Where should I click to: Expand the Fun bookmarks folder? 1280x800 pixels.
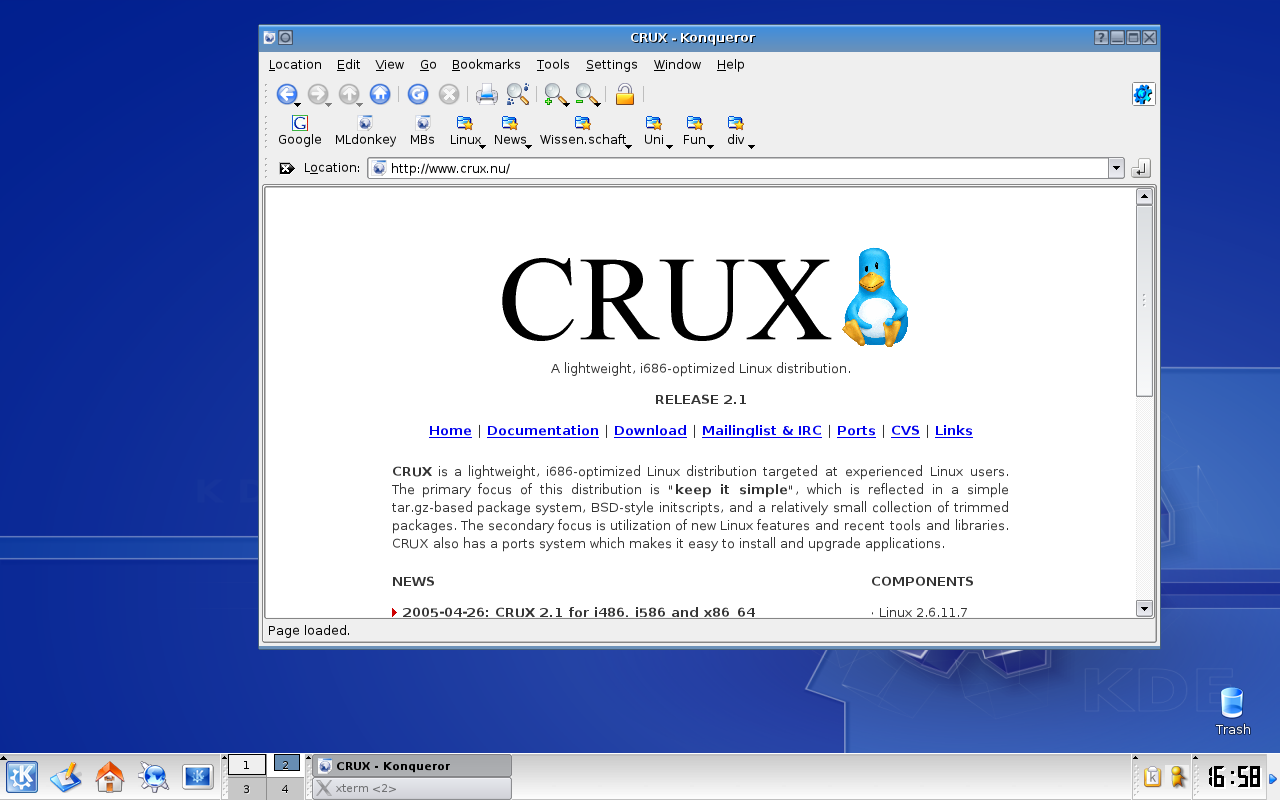click(698, 131)
